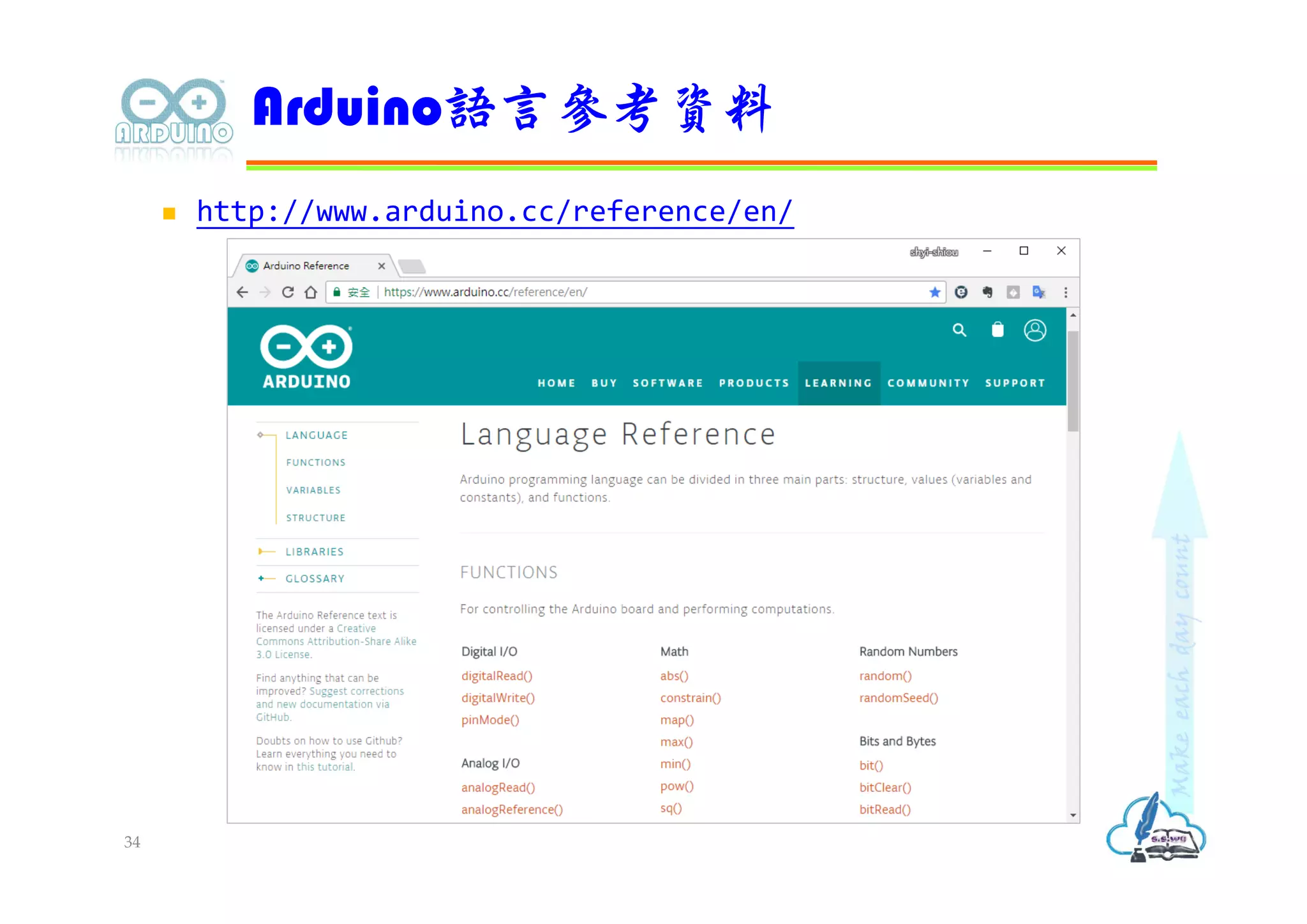Screen dimensions: 1307x924
Task: Click the browser back arrow
Action: click(x=242, y=292)
